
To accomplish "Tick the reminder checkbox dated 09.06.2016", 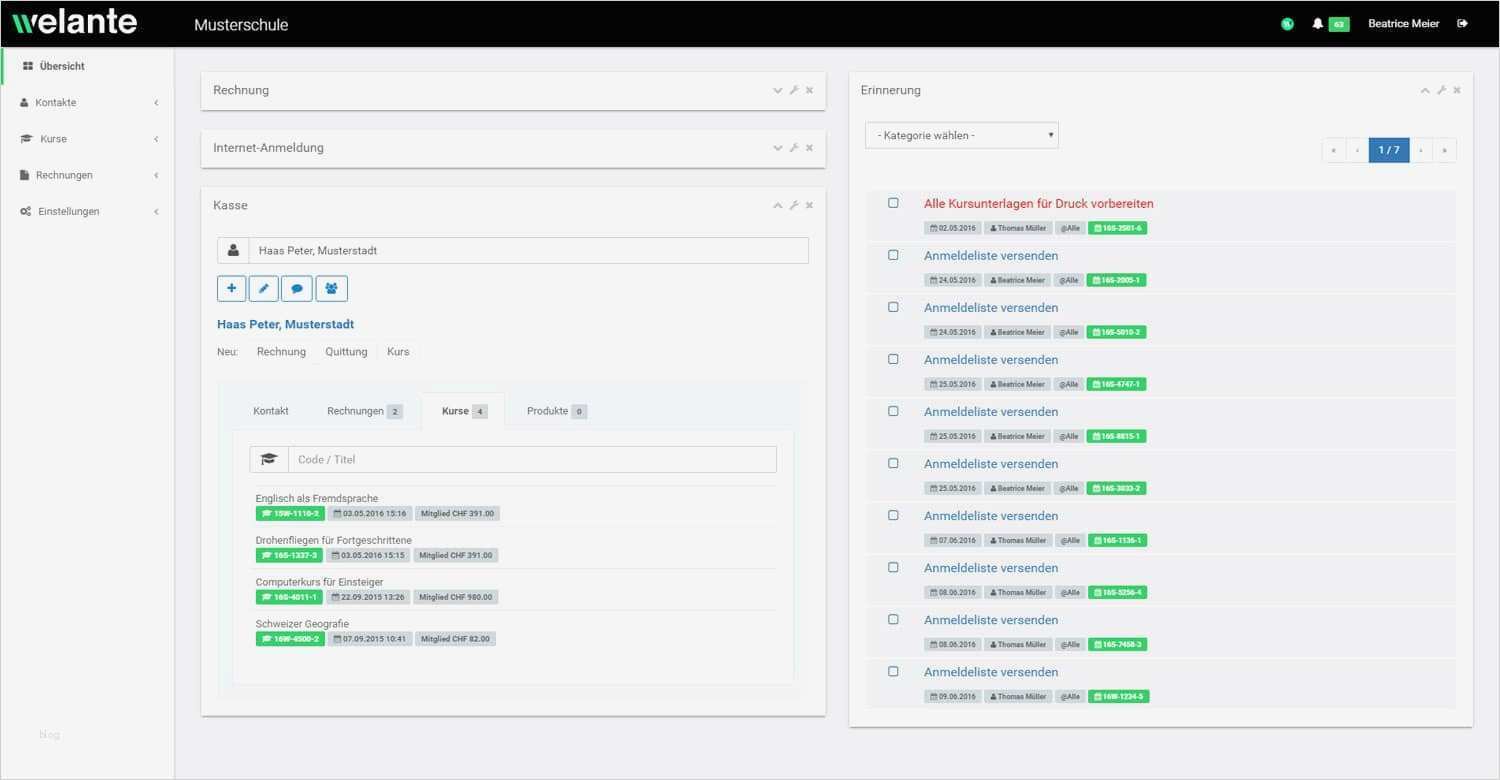I will point(893,671).
